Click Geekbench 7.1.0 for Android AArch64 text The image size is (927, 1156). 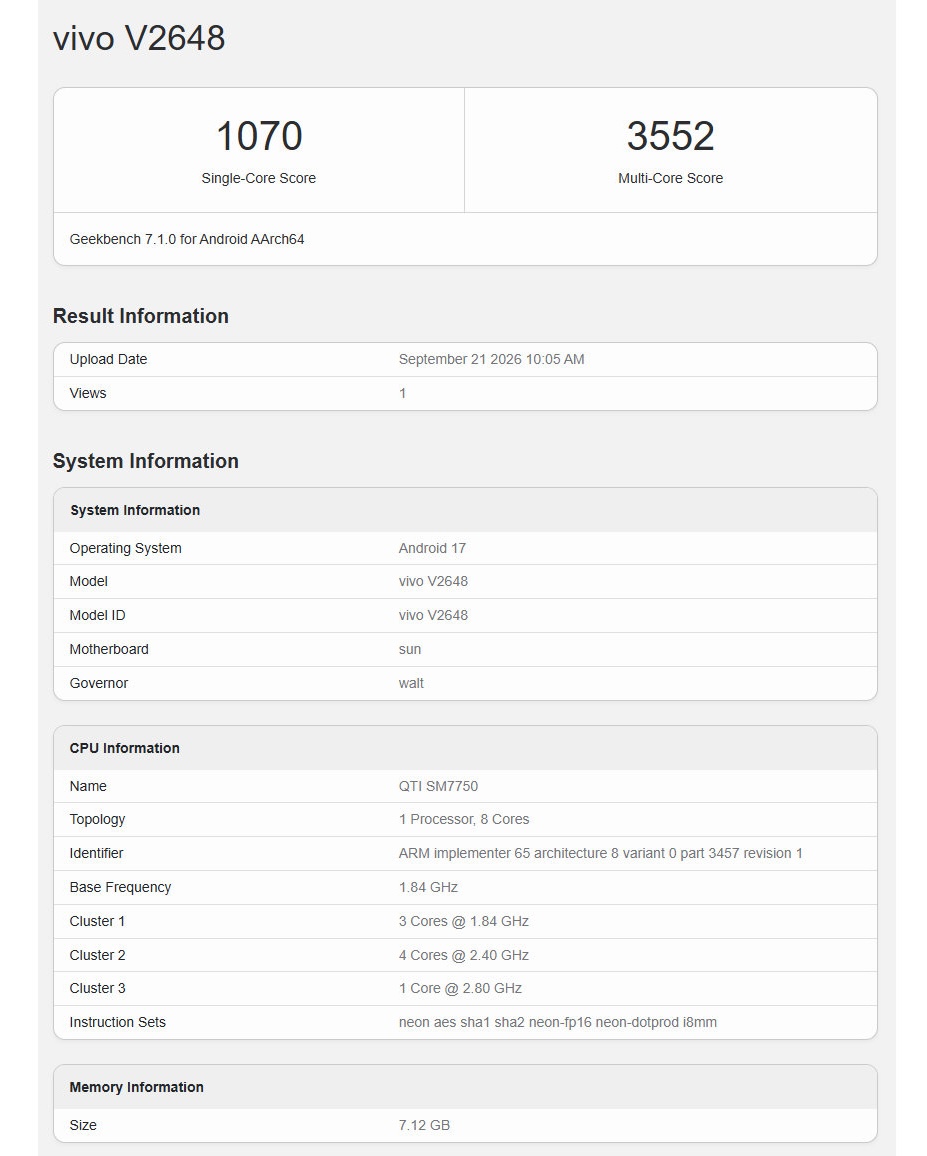click(187, 240)
